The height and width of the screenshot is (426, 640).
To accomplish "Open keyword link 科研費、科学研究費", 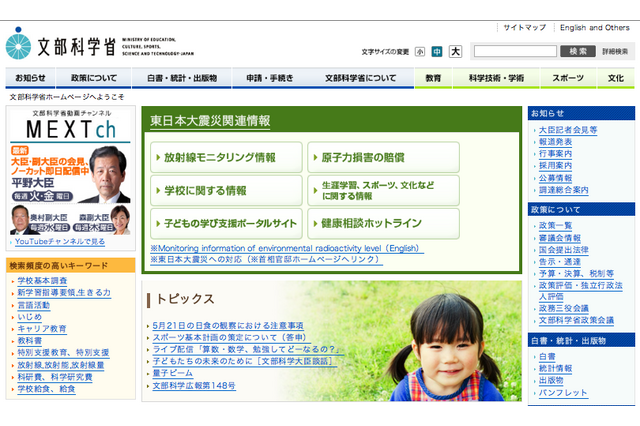I will [x=55, y=377].
